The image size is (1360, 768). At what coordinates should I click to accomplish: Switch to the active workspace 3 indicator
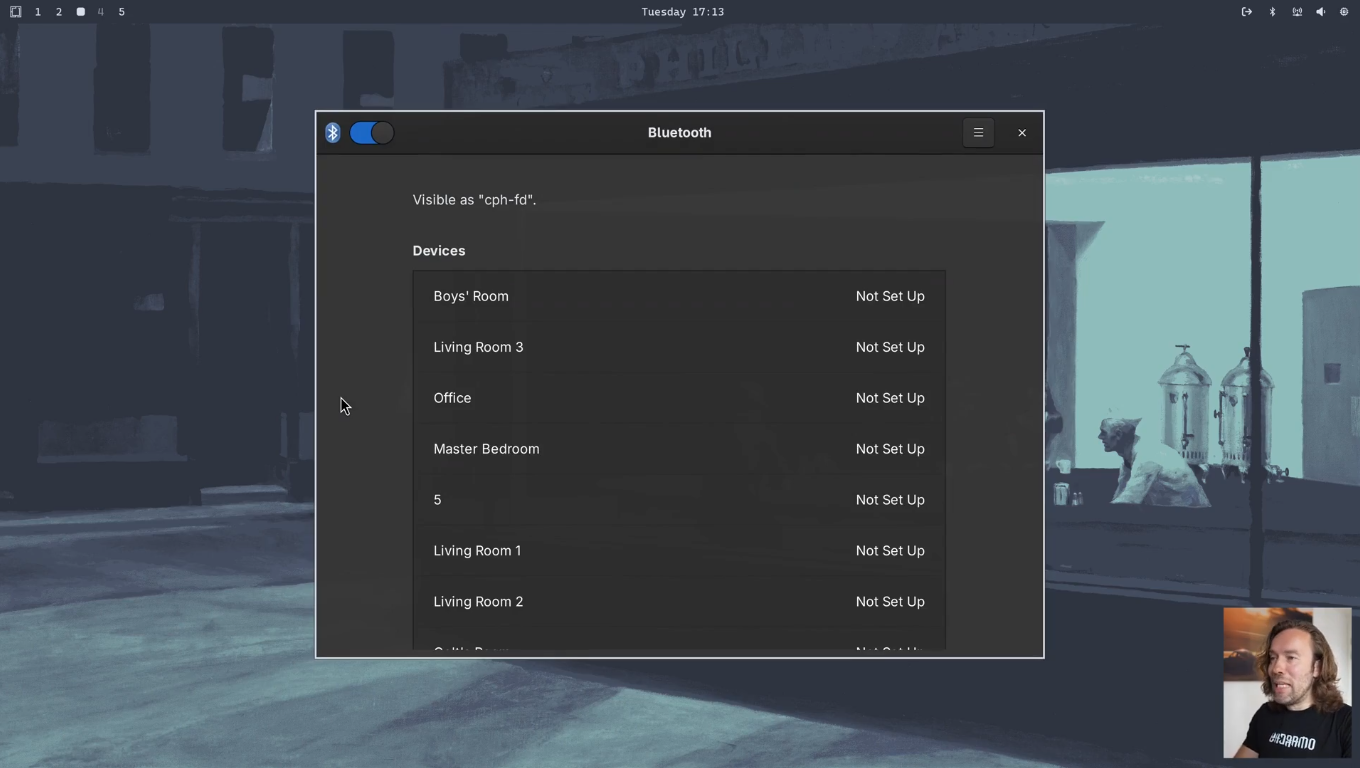point(80,12)
